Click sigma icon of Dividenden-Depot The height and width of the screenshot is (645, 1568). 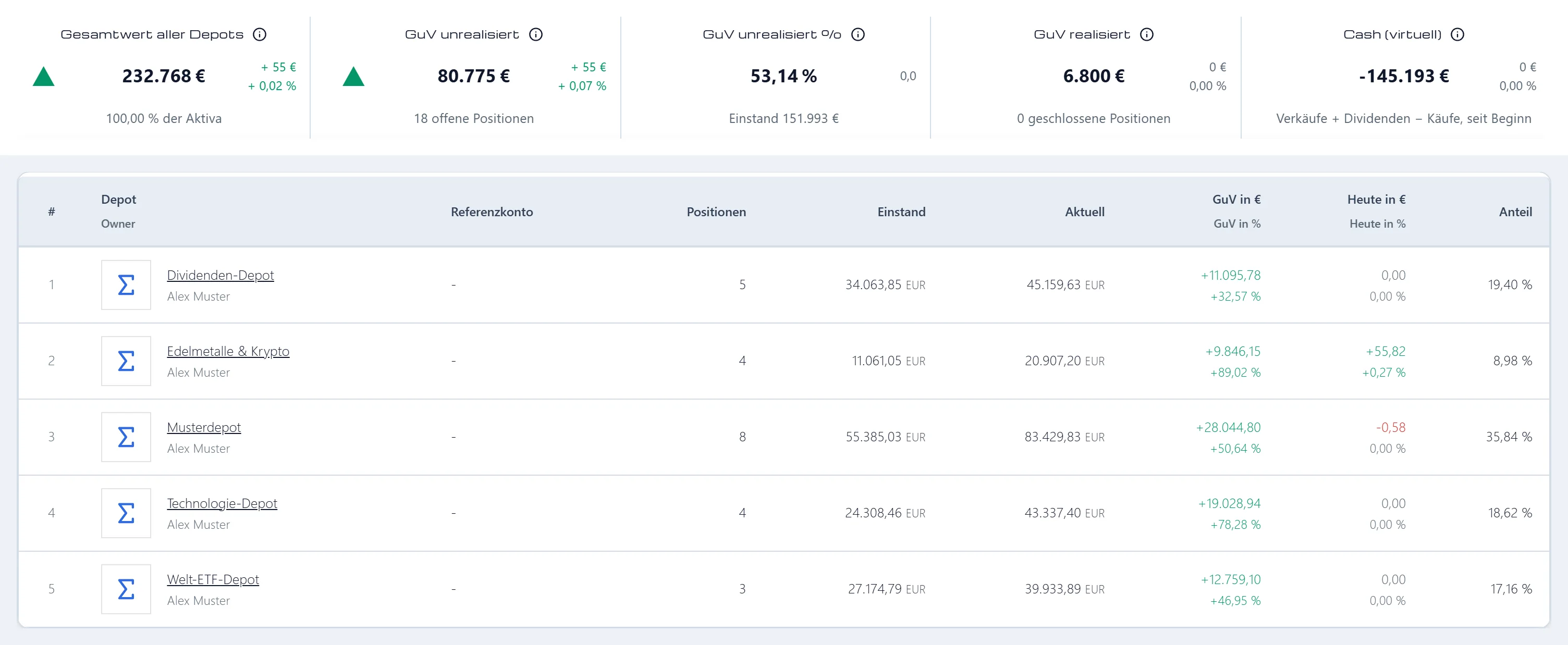click(126, 285)
